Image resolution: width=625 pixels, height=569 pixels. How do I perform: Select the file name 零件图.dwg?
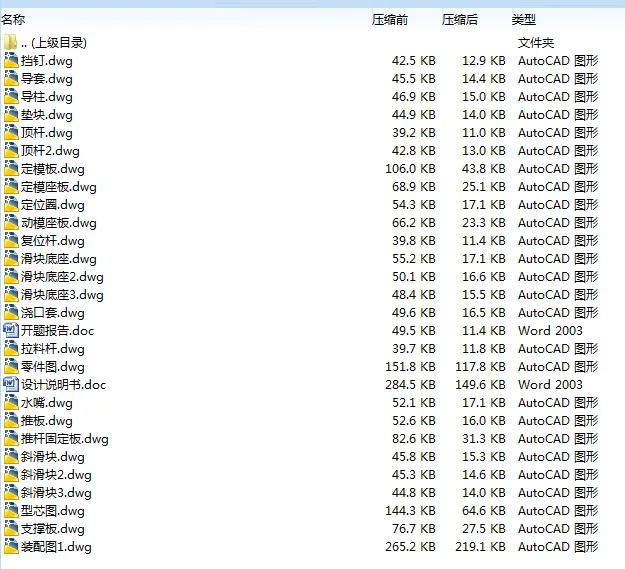click(53, 367)
